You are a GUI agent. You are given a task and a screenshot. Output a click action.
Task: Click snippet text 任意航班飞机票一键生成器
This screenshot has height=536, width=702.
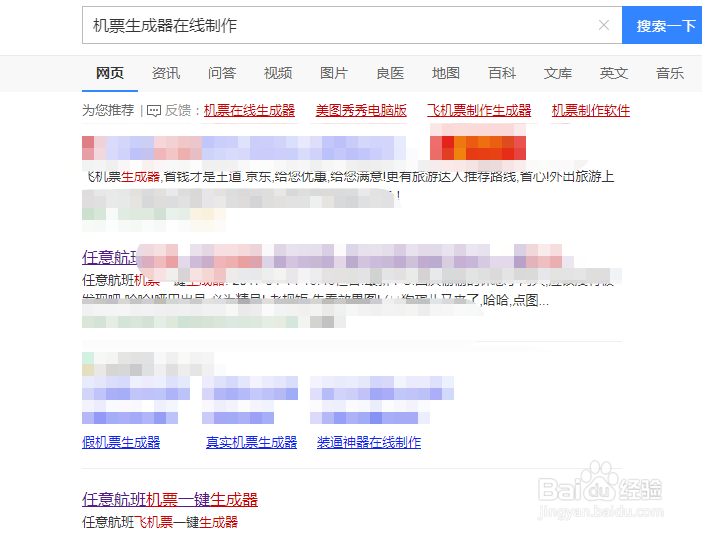pos(160,522)
